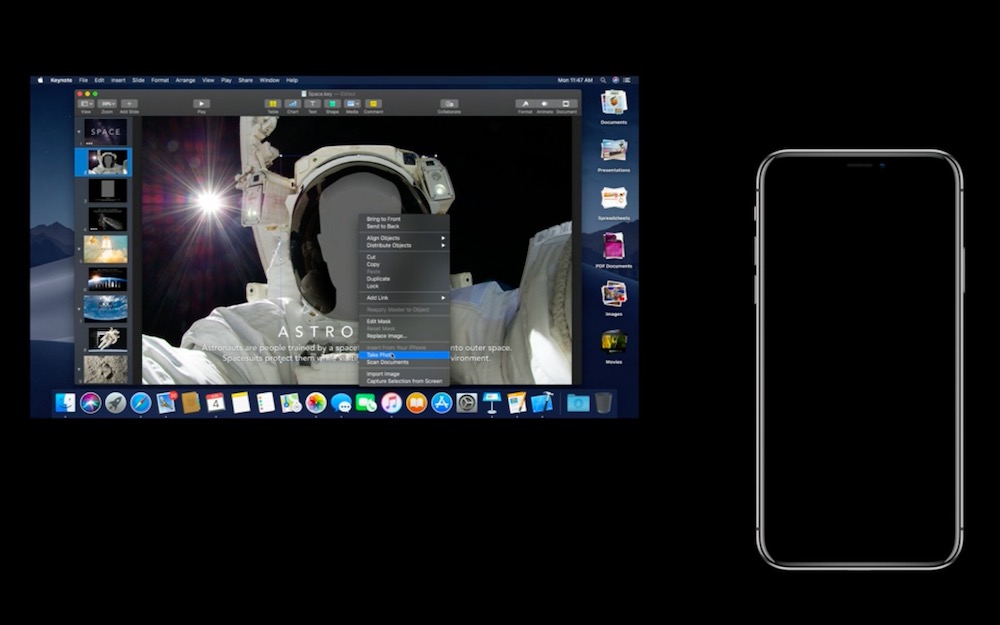Viewport: 1000px width, 625px height.
Task: Open the Zoom level dropdown
Action: pos(107,104)
